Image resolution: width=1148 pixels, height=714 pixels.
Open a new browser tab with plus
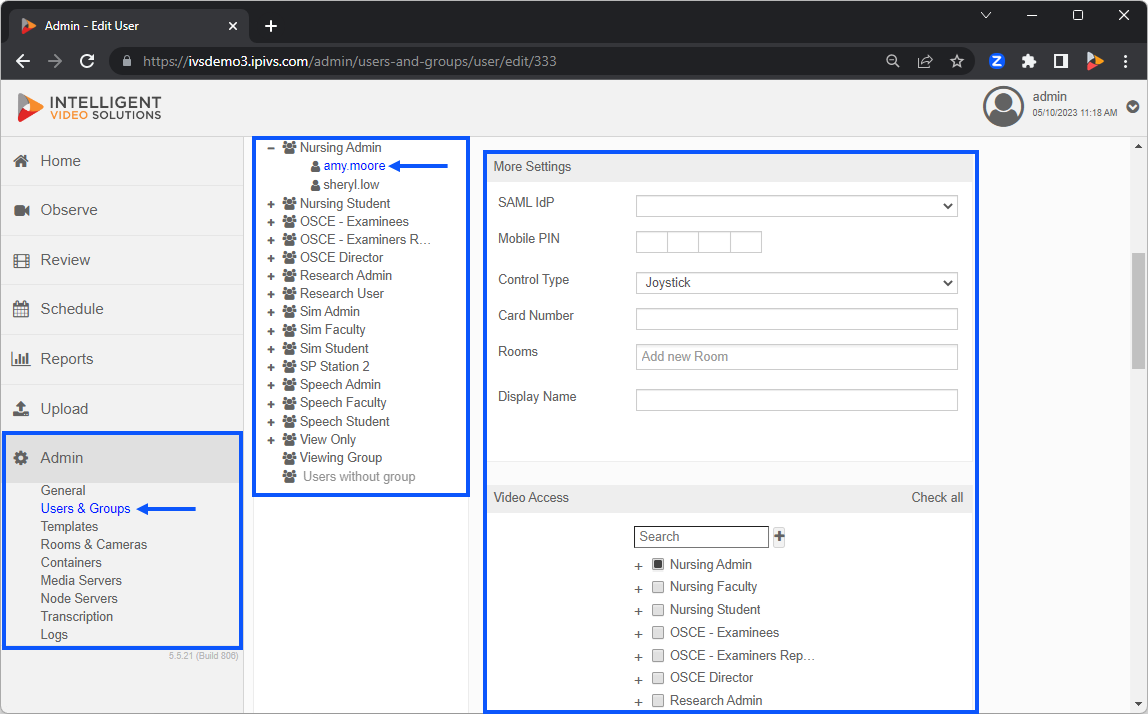coord(271,26)
